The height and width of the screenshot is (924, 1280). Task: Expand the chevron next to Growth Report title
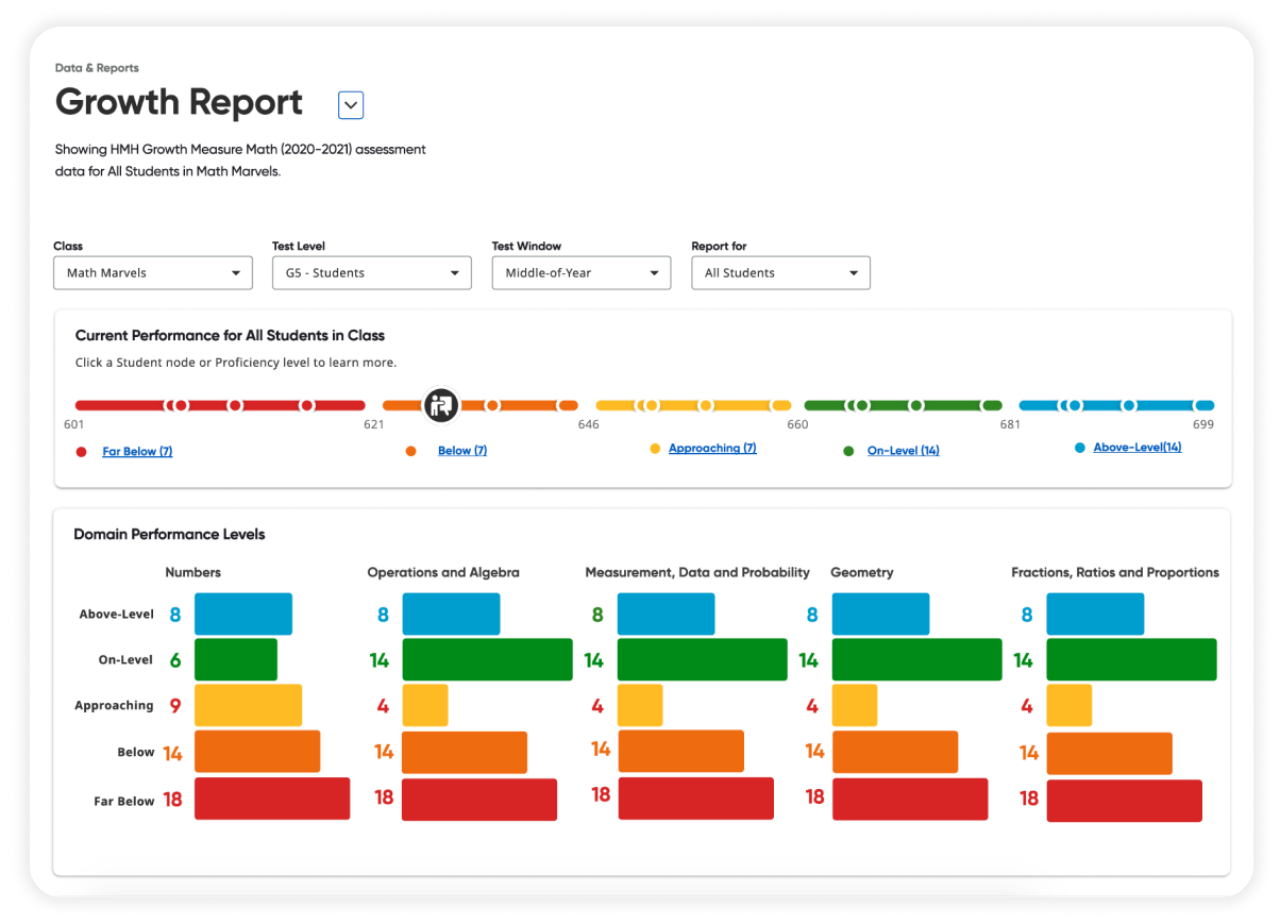[350, 104]
